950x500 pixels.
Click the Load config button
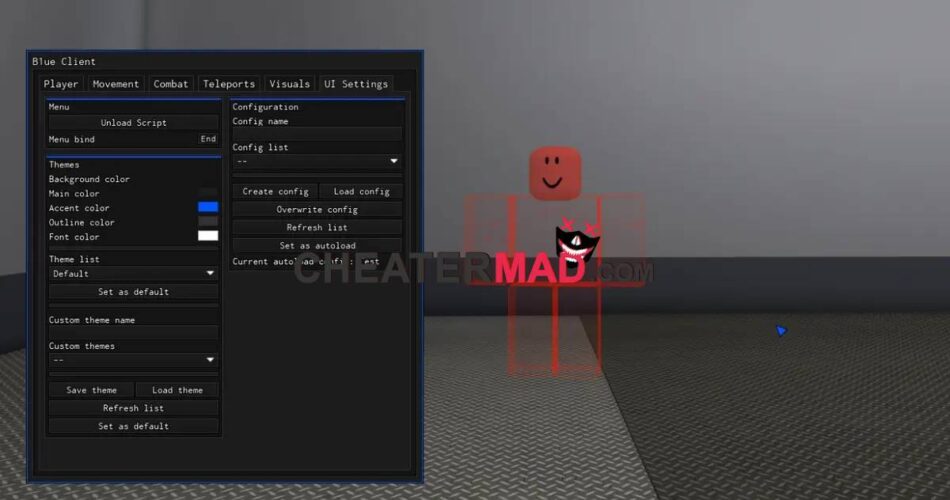coord(361,191)
